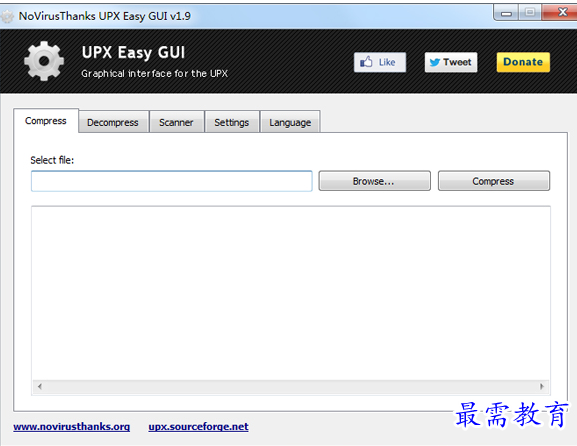Screen dimensions: 577x446
Task: Open the Language tab
Action: 290,122
